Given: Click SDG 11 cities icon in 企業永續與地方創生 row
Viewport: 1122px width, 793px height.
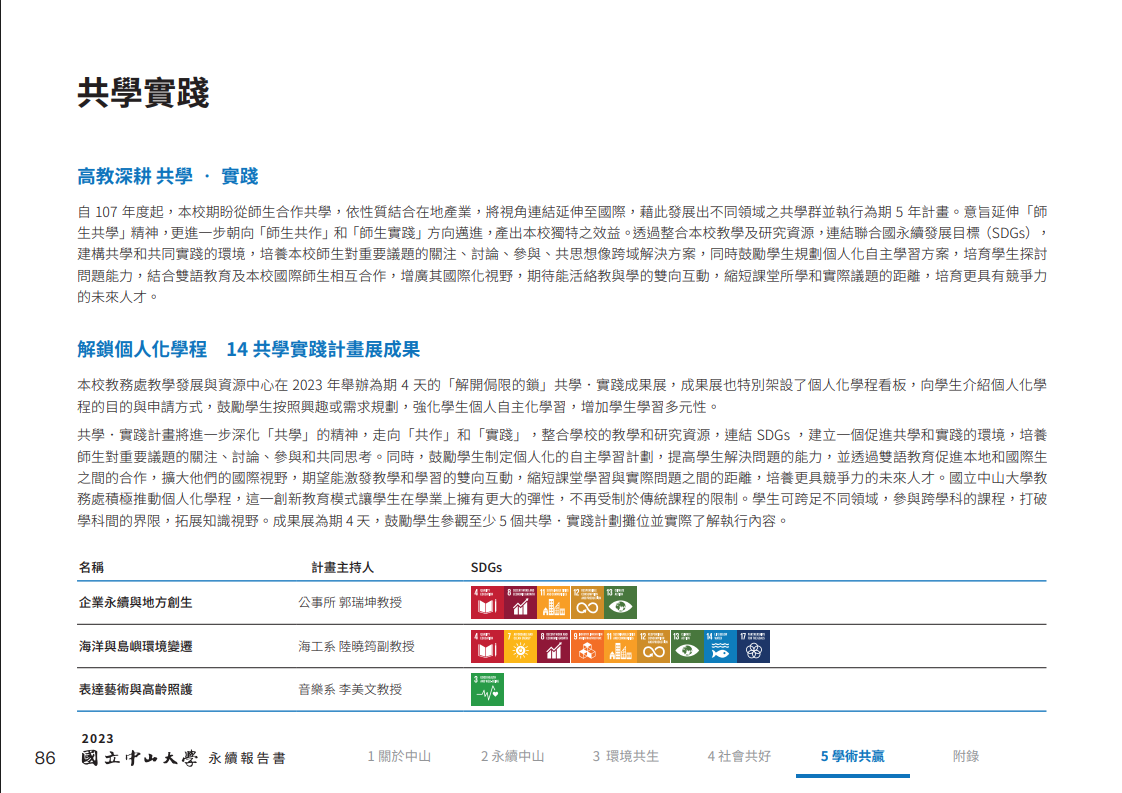Looking at the screenshot, I should point(553,602).
